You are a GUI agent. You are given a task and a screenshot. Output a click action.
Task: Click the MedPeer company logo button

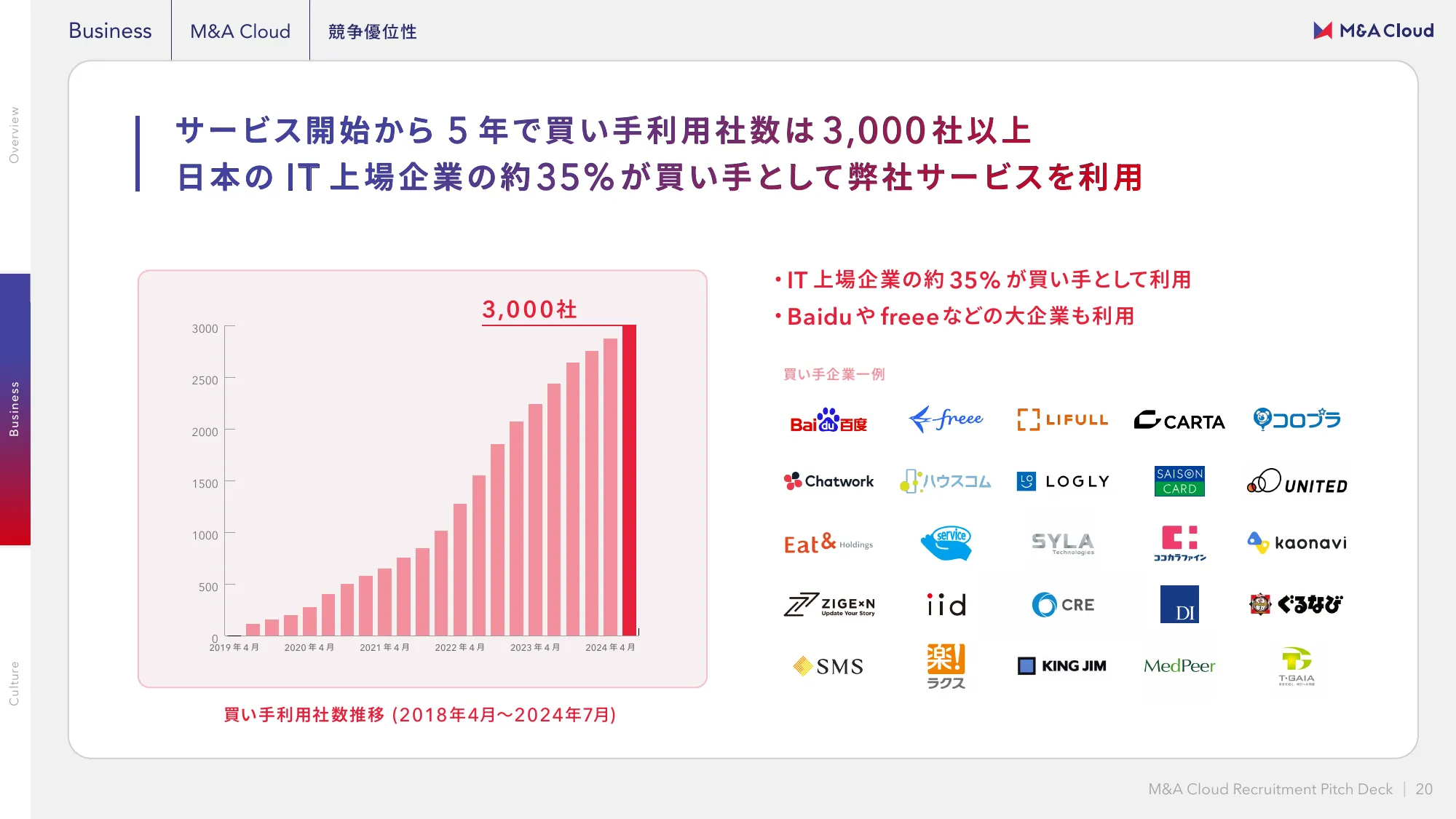click(1180, 665)
